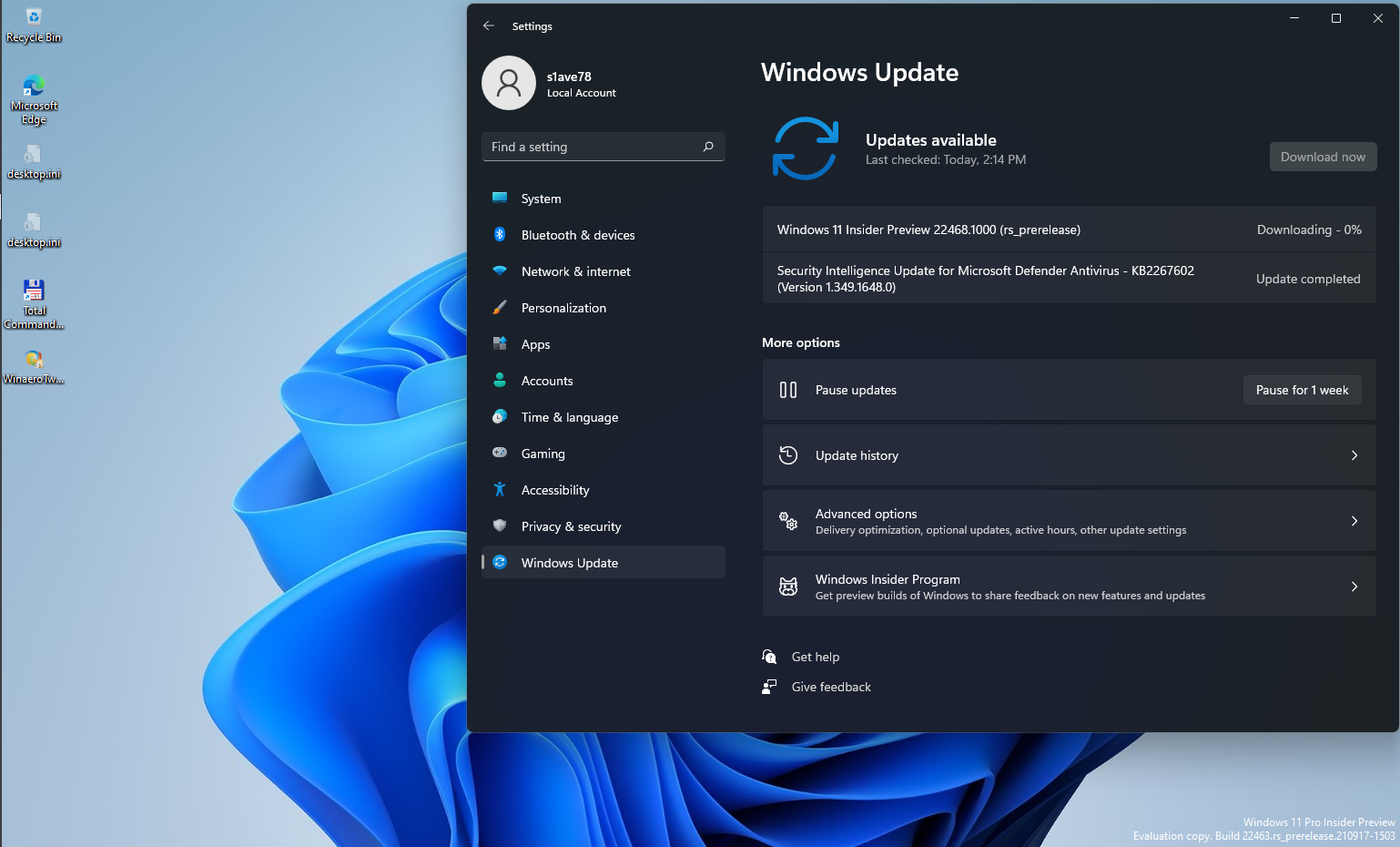Click the Windows Update sync sidebar icon
This screenshot has width=1400, height=847.
tap(500, 562)
